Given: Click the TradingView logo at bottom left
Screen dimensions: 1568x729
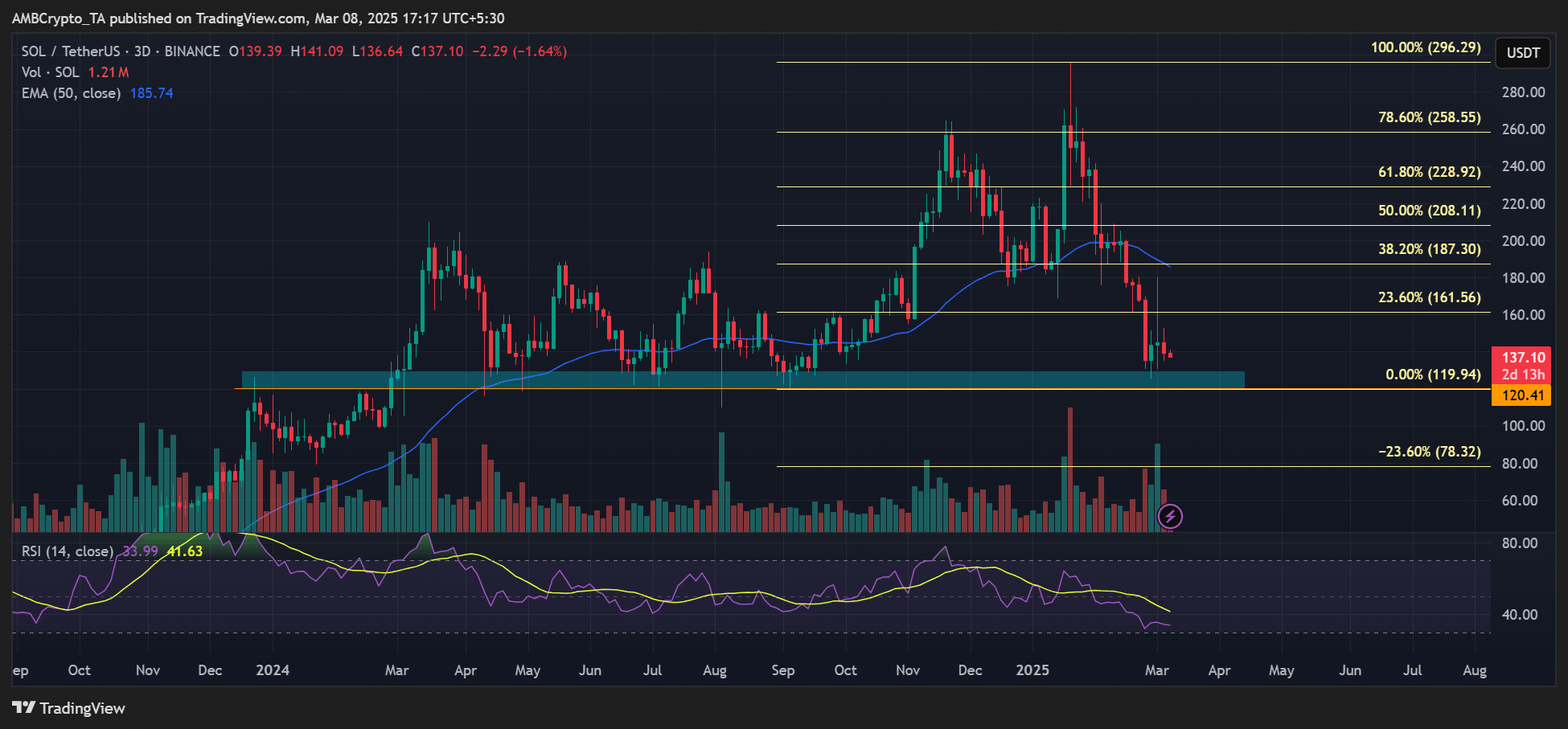Looking at the screenshot, I should (69, 708).
